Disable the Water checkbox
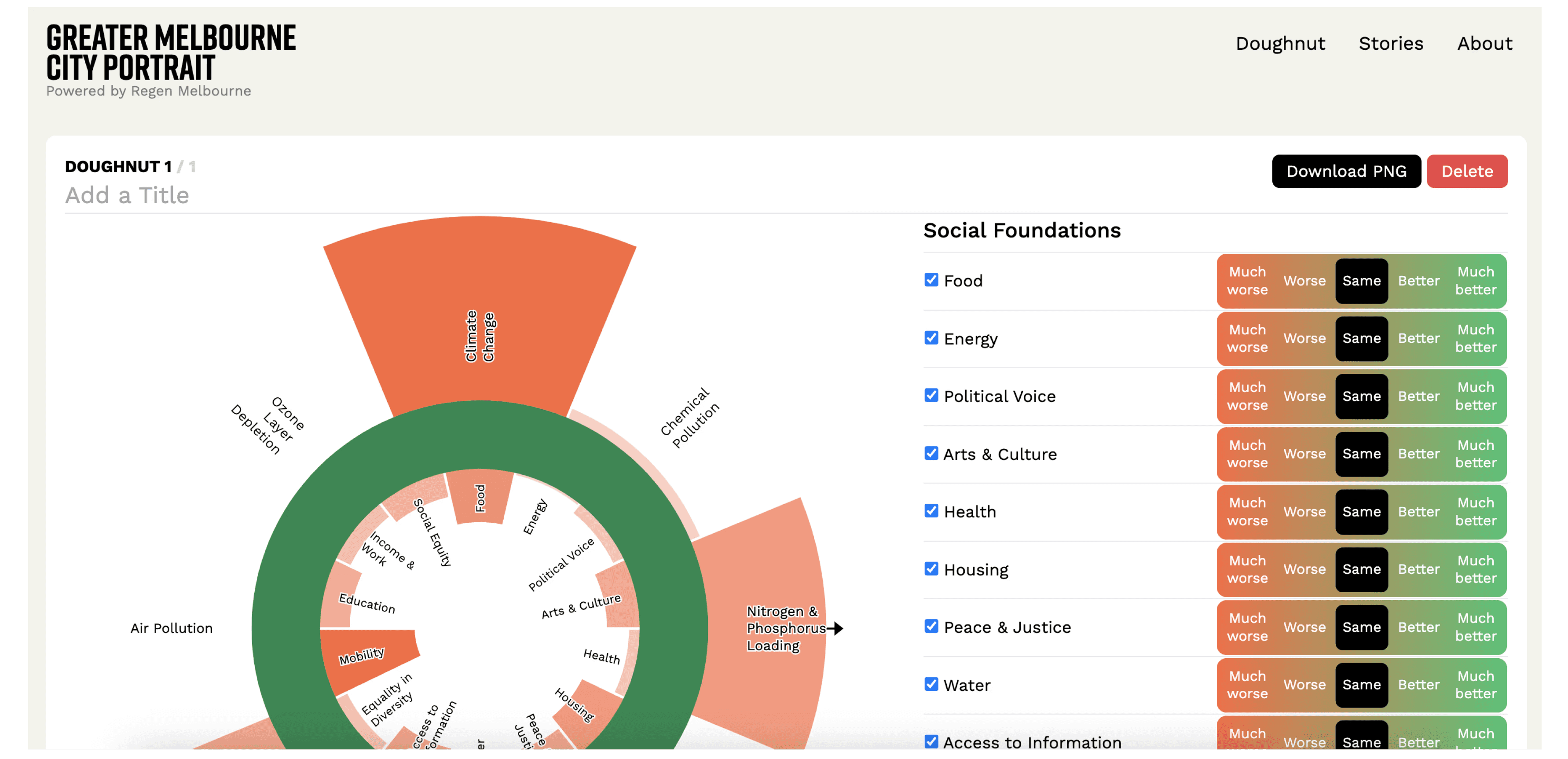 [x=931, y=684]
